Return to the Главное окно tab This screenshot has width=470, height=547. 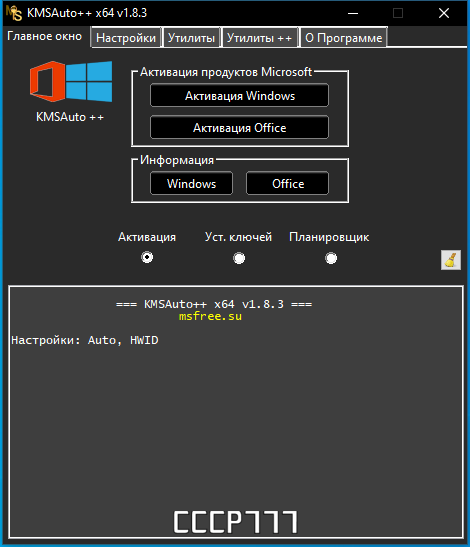click(45, 36)
